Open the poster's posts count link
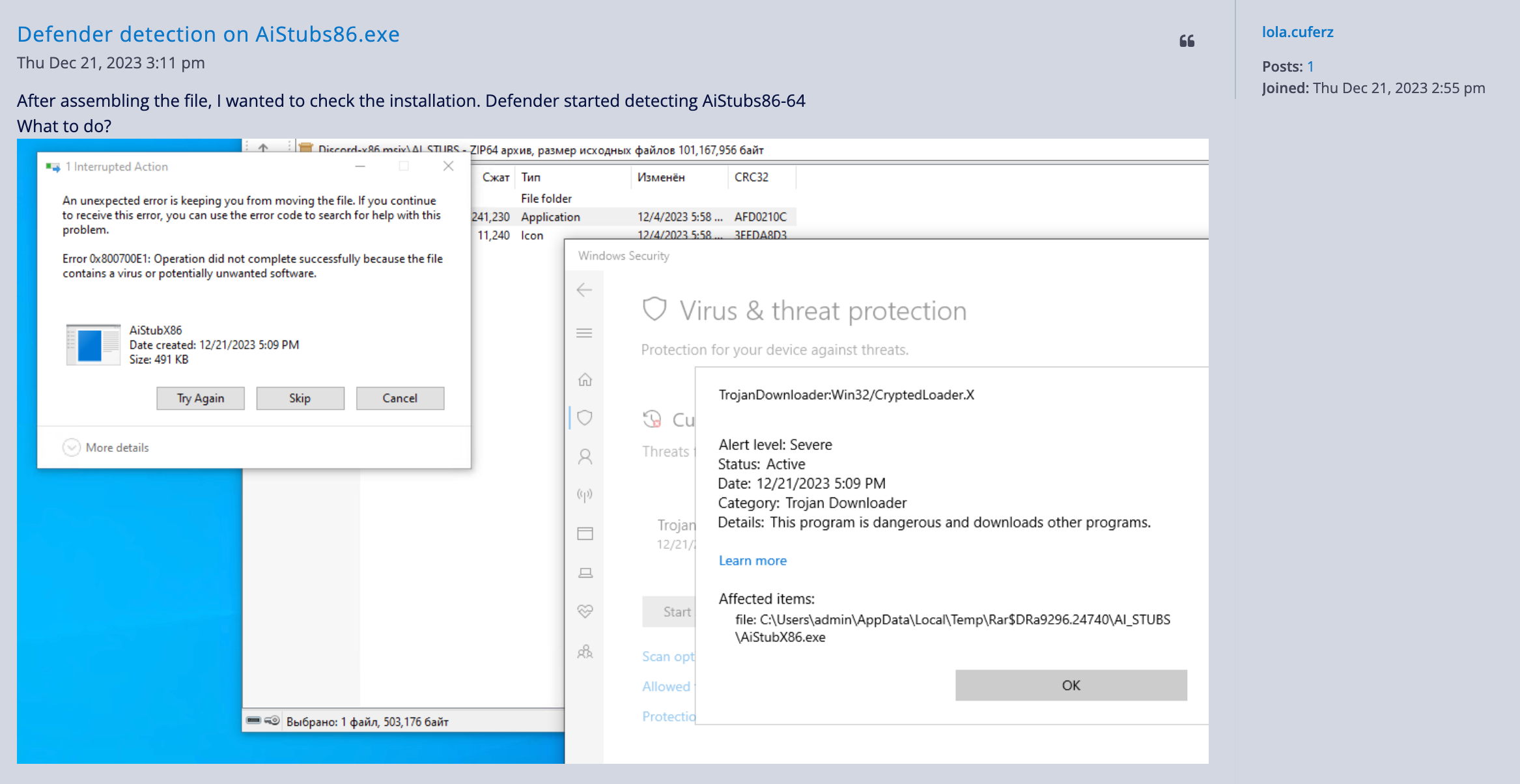Viewport: 1520px width, 784px height. click(x=1310, y=66)
